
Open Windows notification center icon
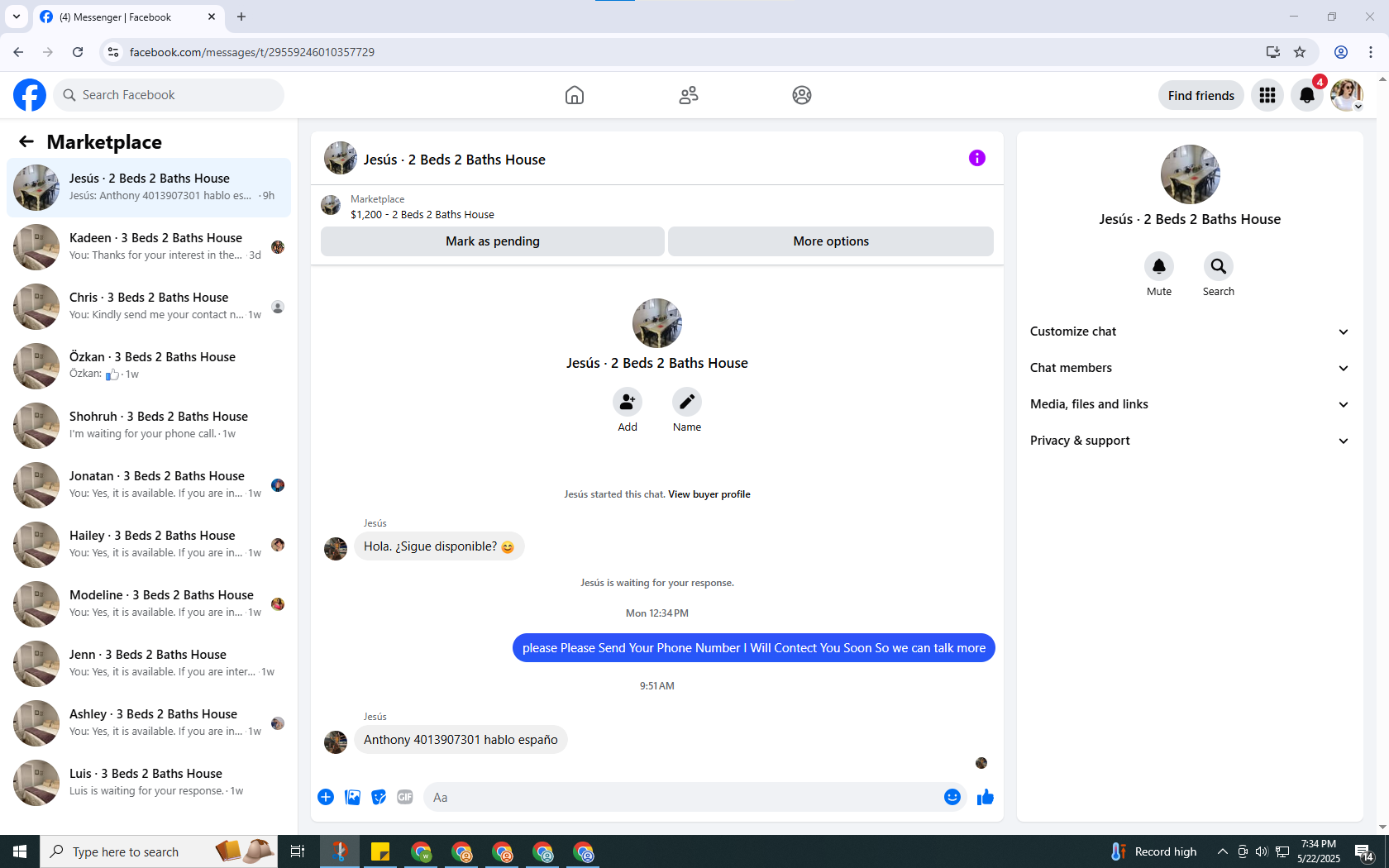pyautogui.click(x=1364, y=851)
